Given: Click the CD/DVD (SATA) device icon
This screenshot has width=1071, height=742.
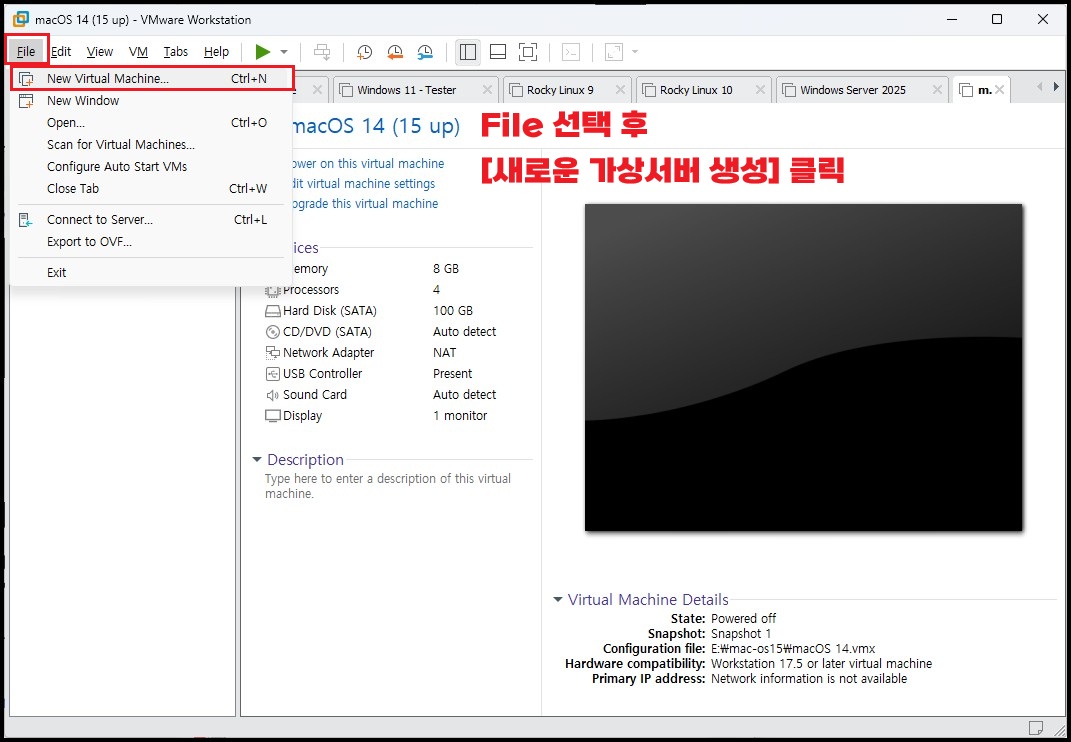Looking at the screenshot, I should coord(273,332).
